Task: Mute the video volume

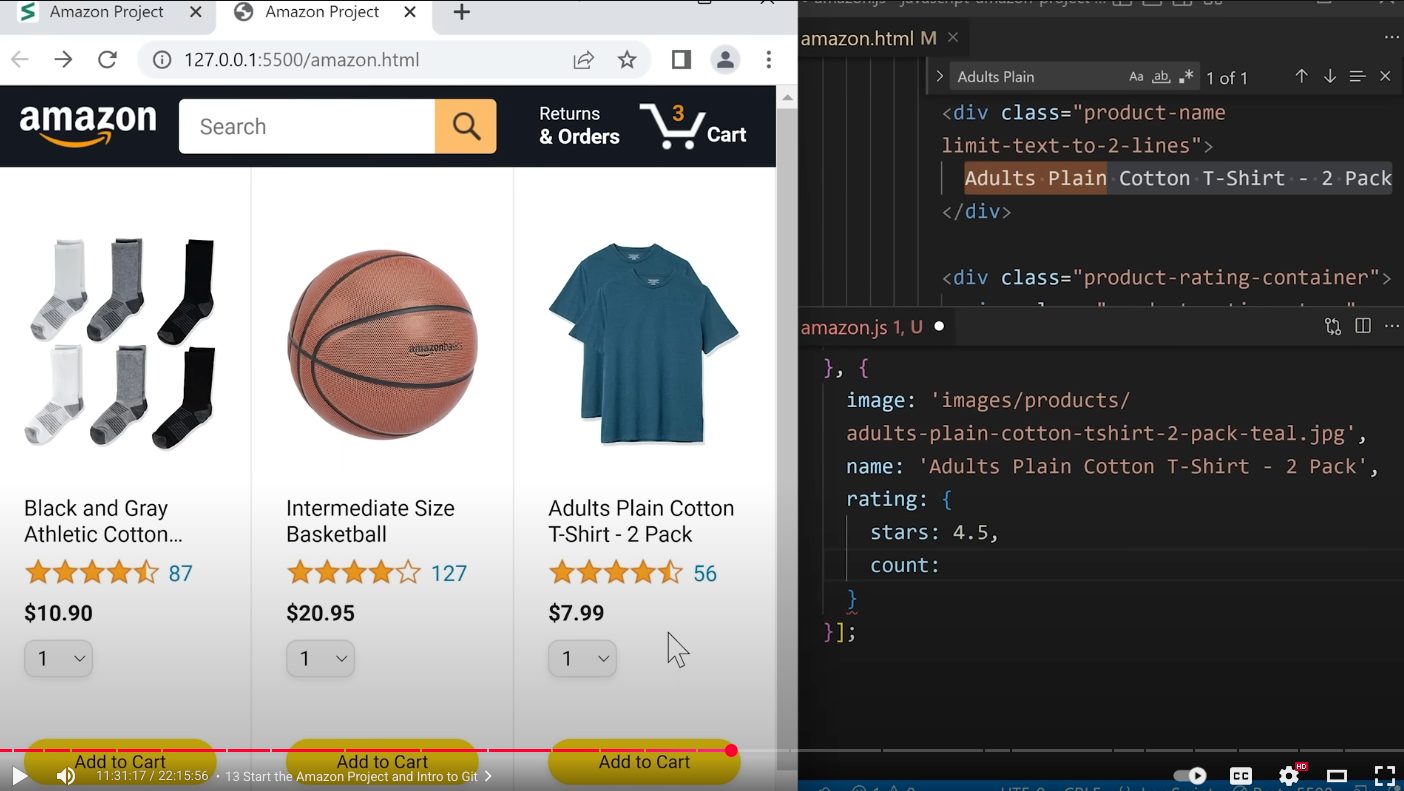Action: [x=66, y=775]
